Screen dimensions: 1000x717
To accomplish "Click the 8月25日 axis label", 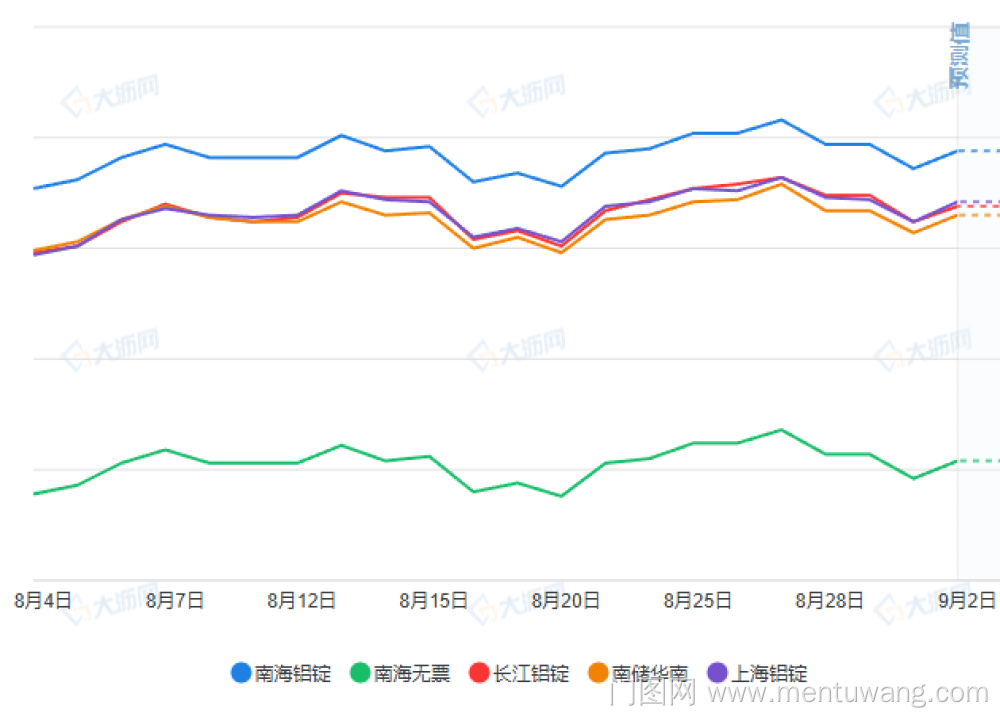I will pyautogui.click(x=697, y=600).
